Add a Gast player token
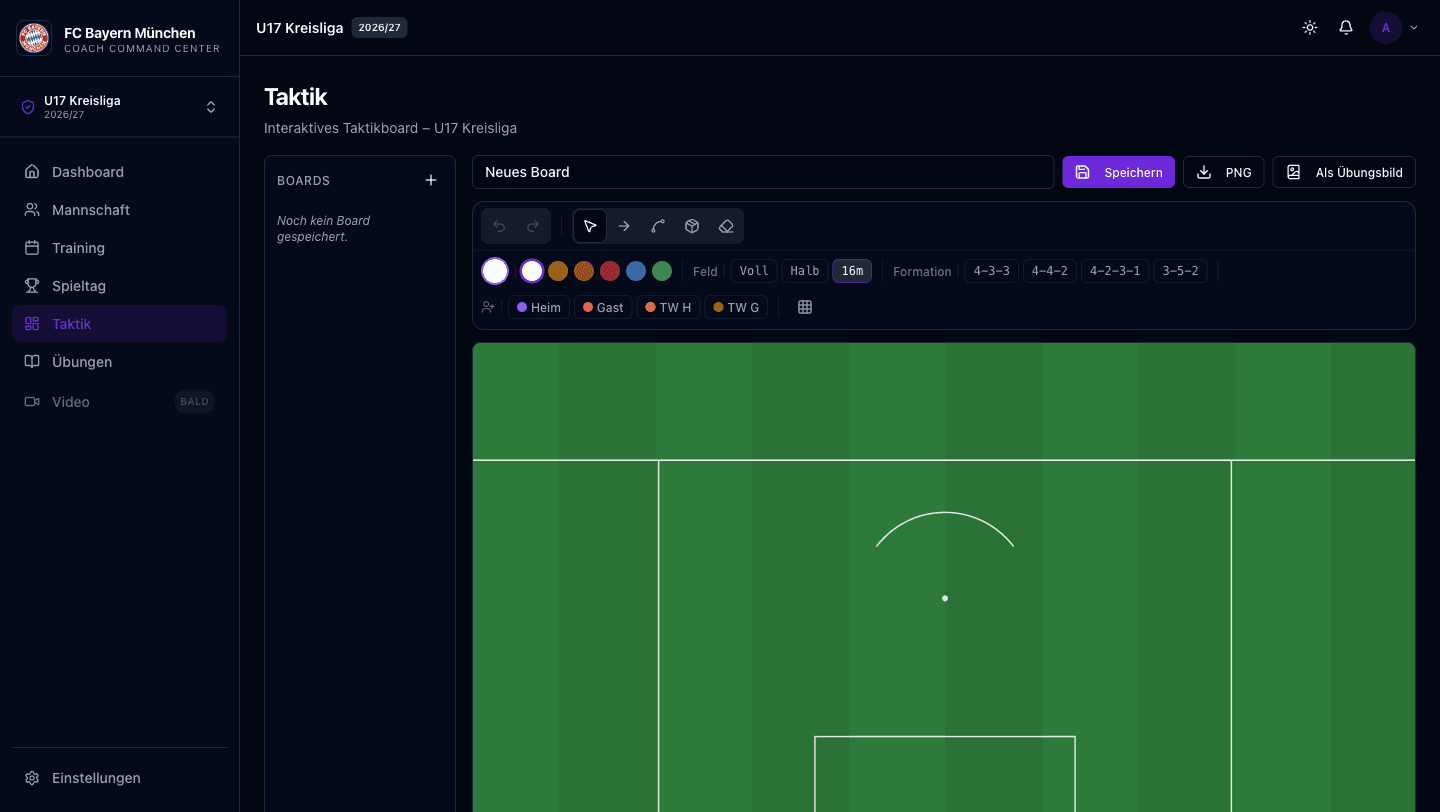This screenshot has width=1440, height=812. (603, 307)
